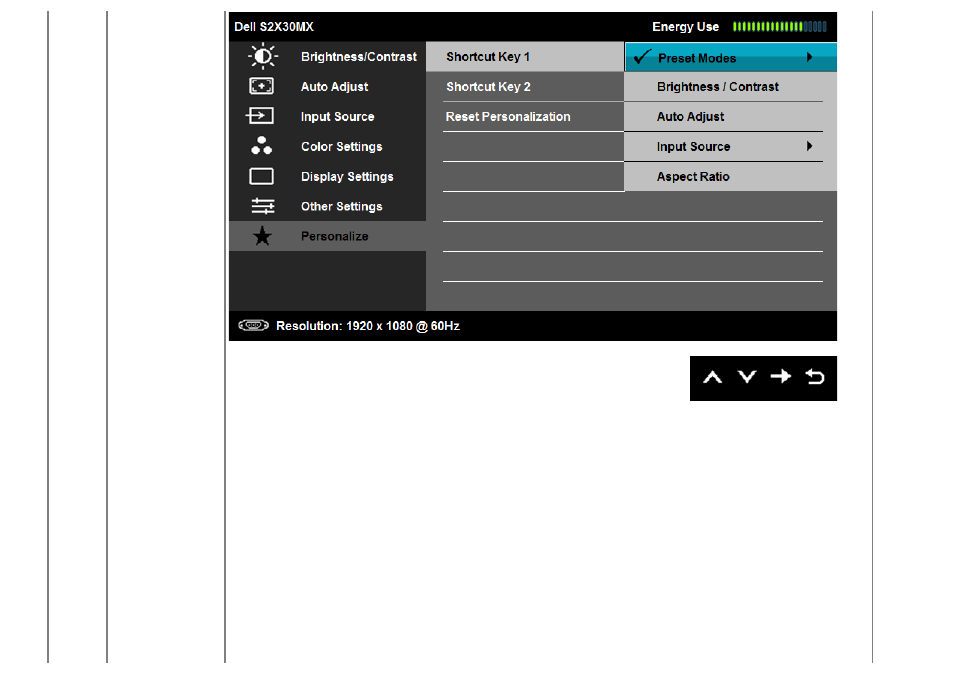Expand the Input Source submenu arrow

(x=809, y=146)
